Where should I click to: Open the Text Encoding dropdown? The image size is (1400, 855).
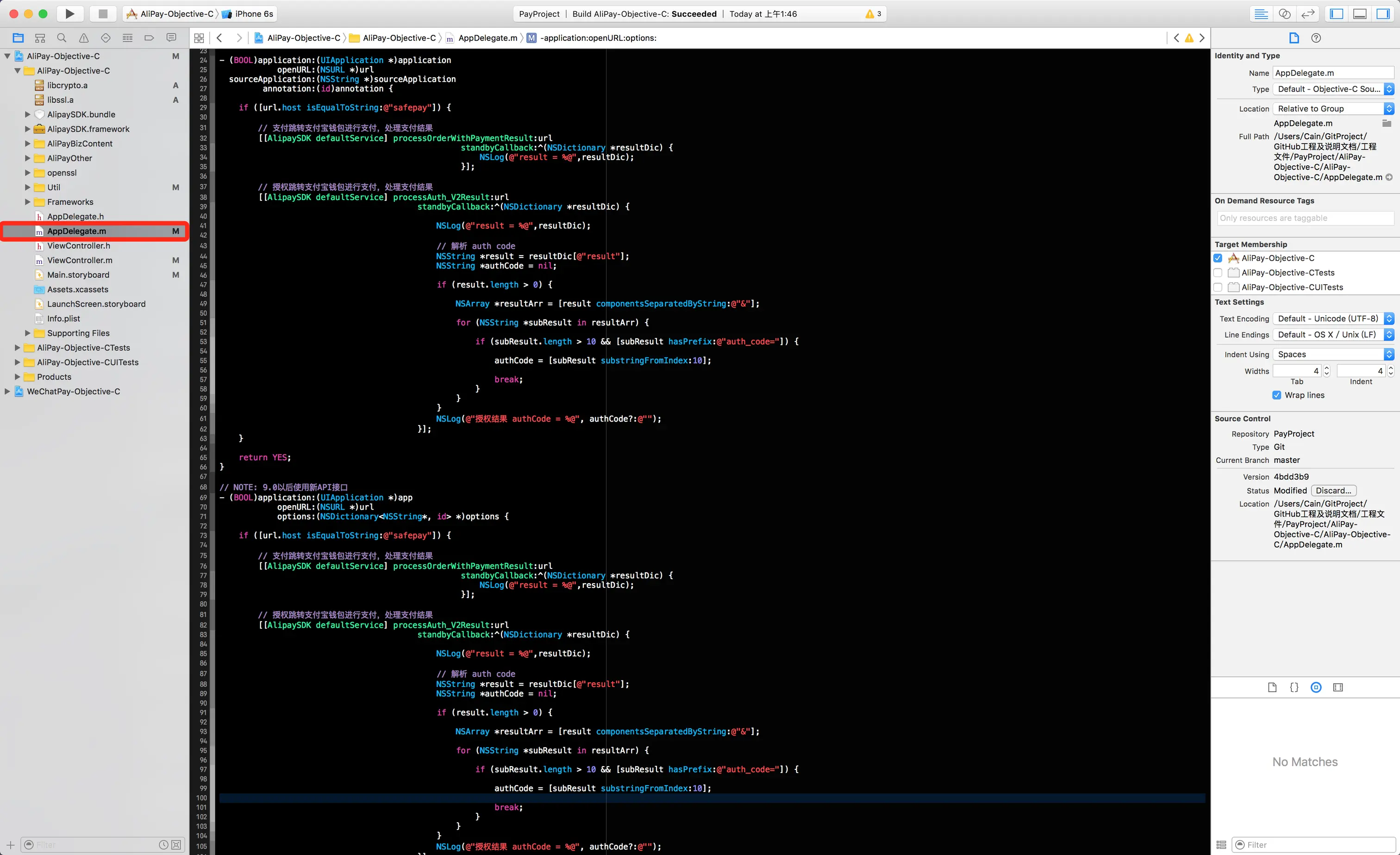pyautogui.click(x=1333, y=318)
